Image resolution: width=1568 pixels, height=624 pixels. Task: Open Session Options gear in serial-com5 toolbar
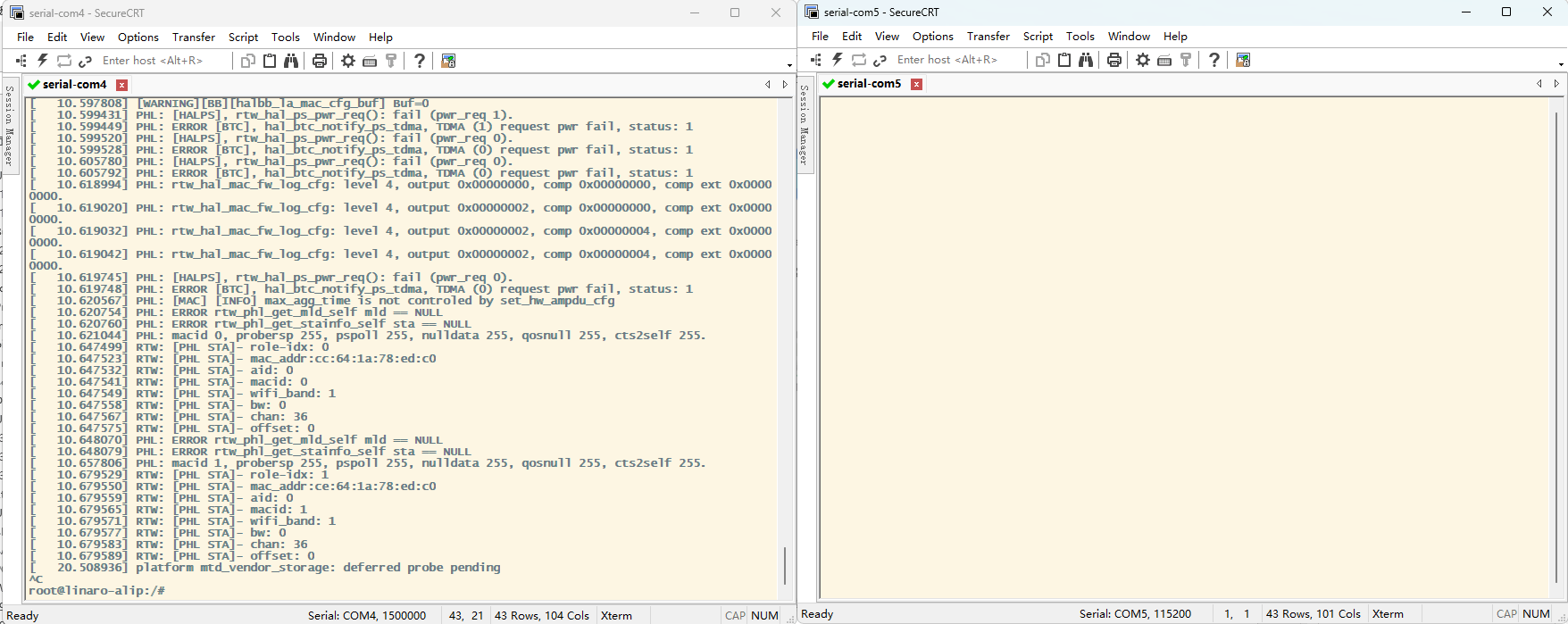[1143, 60]
